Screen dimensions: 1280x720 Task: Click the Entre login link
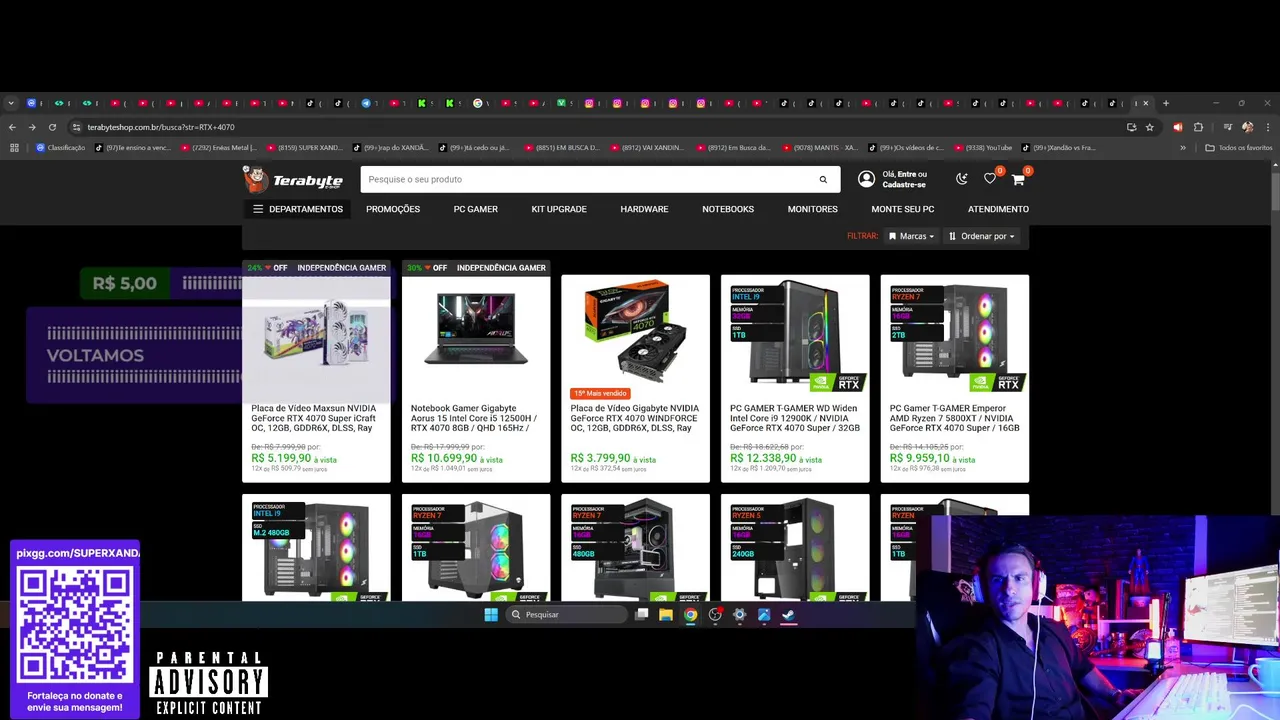pyautogui.click(x=906, y=174)
